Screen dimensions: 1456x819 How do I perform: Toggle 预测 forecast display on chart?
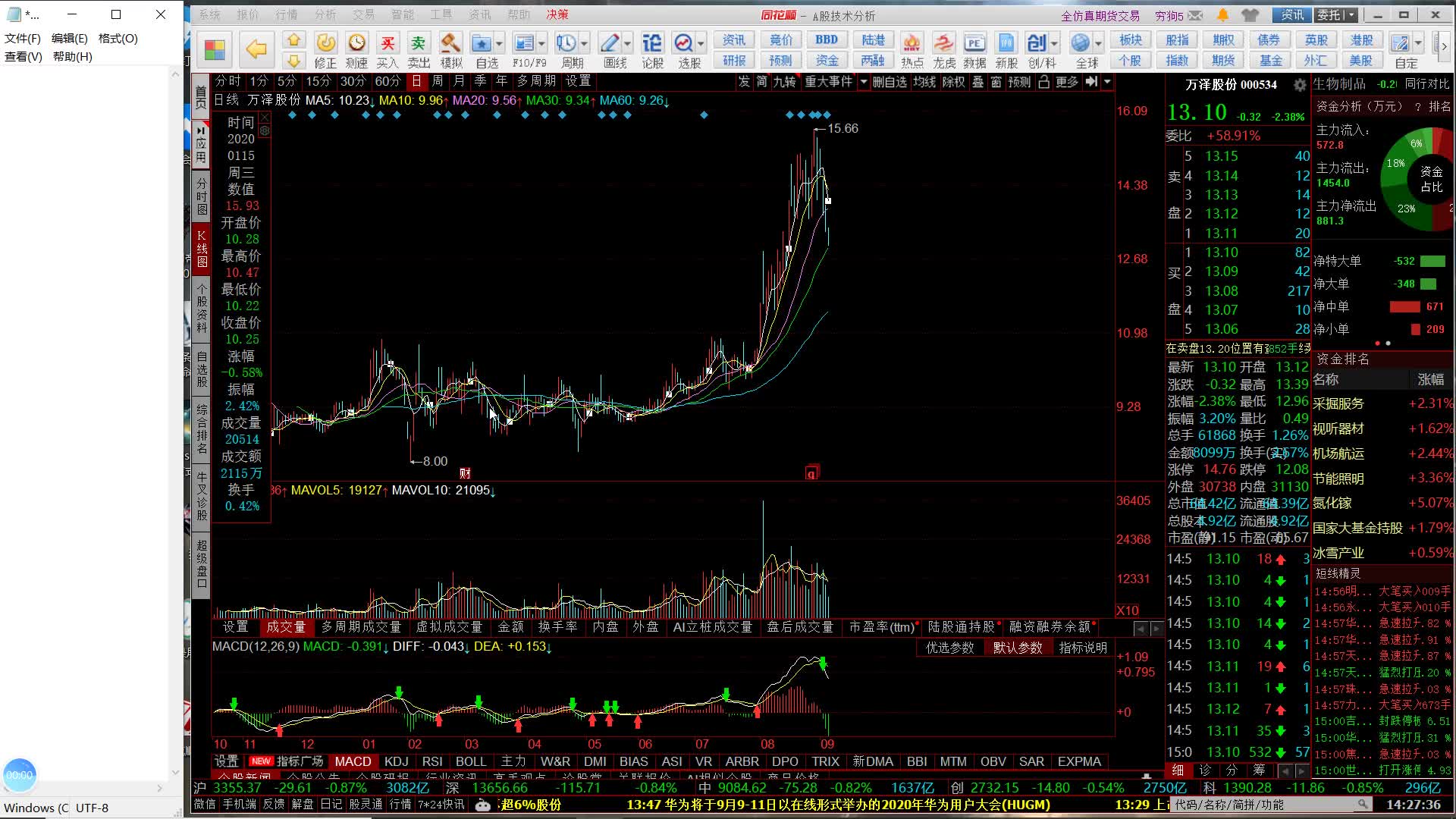[1019, 82]
